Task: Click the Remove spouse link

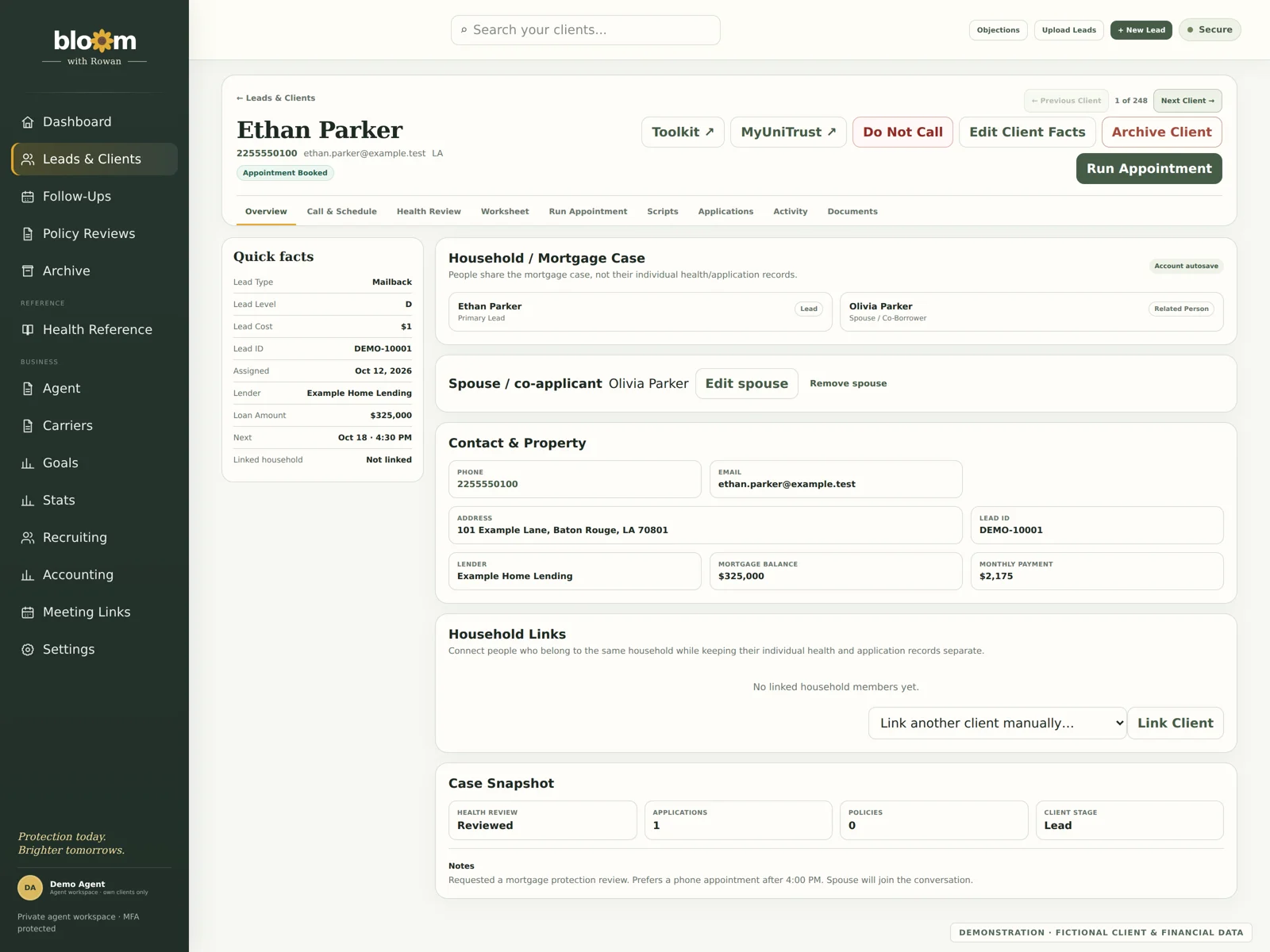Action: click(849, 384)
